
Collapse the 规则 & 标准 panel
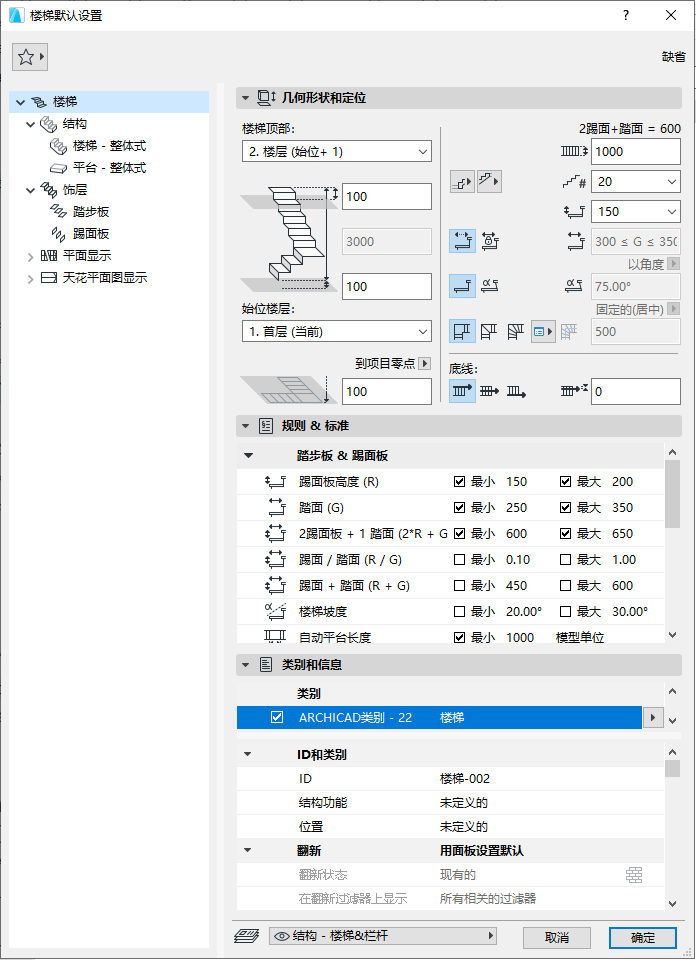click(246, 426)
